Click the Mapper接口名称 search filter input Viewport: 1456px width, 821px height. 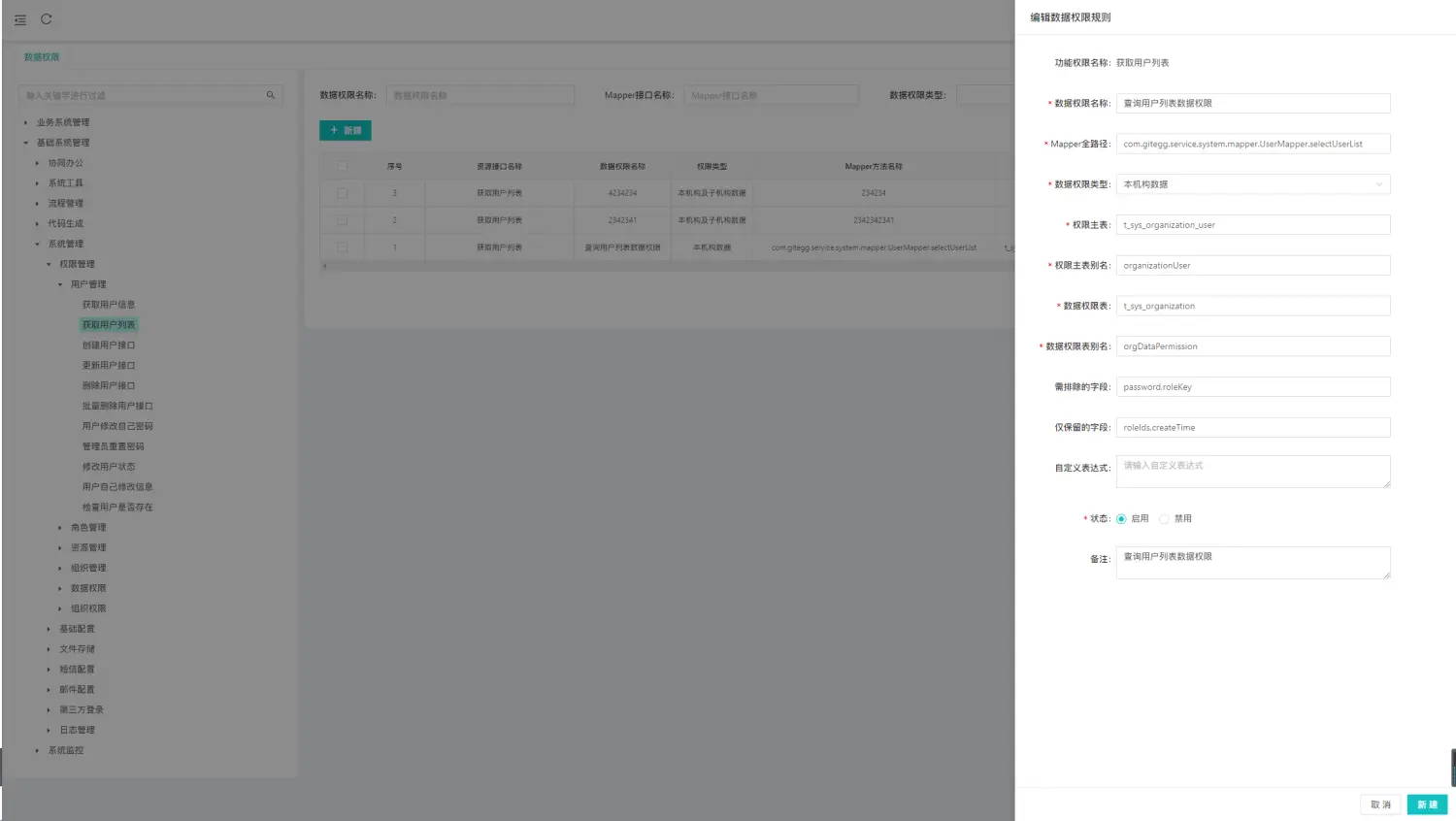(772, 95)
